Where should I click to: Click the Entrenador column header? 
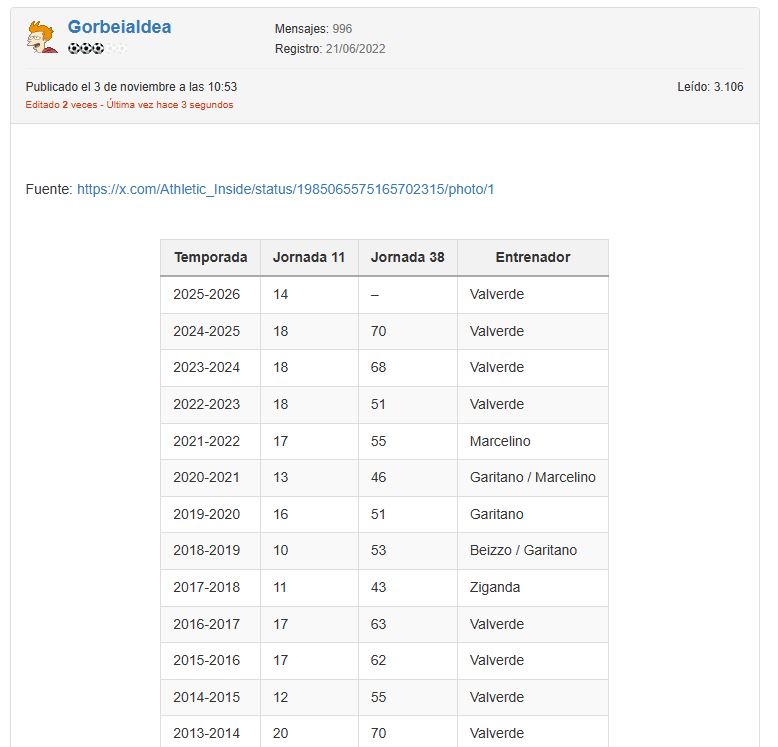tap(532, 257)
